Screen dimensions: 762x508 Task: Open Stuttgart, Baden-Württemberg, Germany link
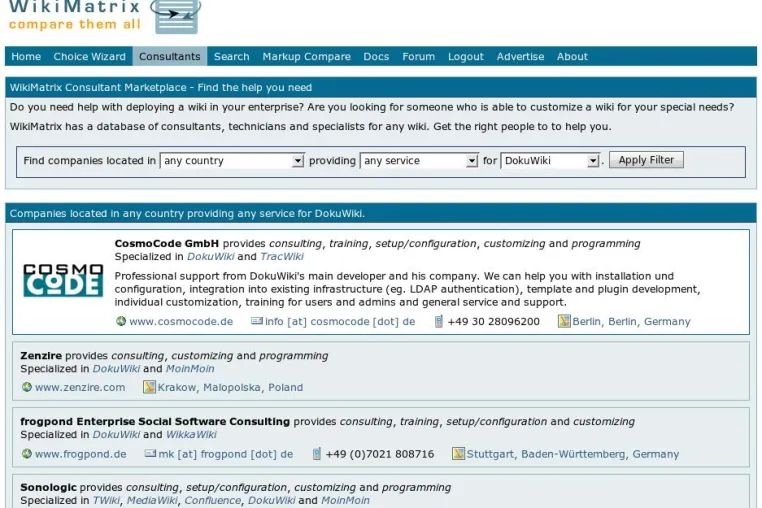[x=573, y=454]
